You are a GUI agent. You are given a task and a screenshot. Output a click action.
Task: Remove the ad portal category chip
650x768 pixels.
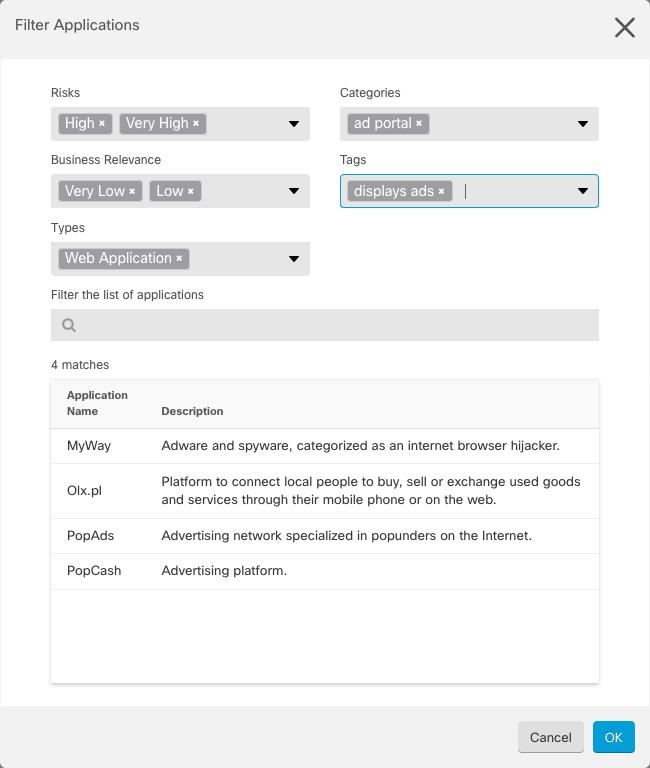point(419,124)
